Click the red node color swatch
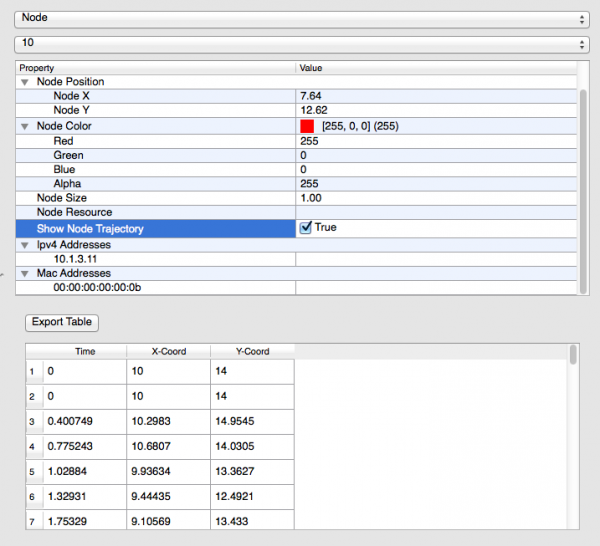The height and width of the screenshot is (546, 600). 307,127
